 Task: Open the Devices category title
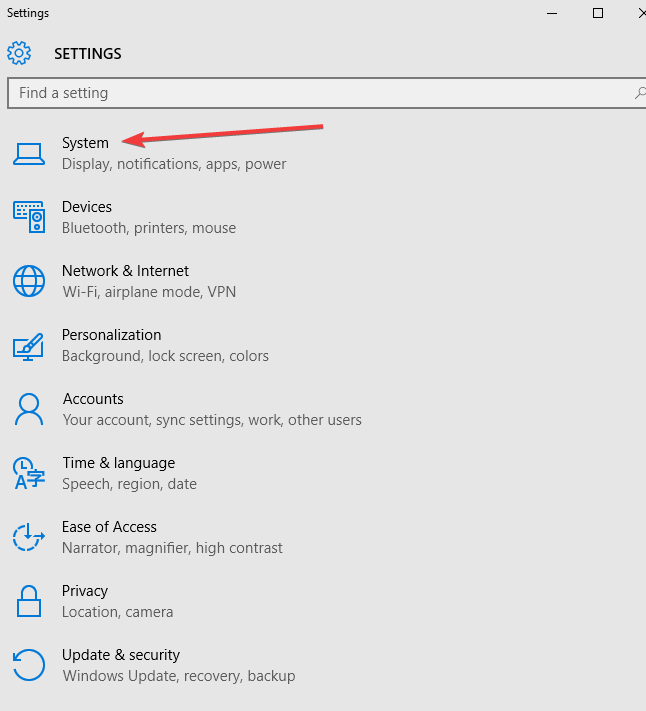click(87, 207)
